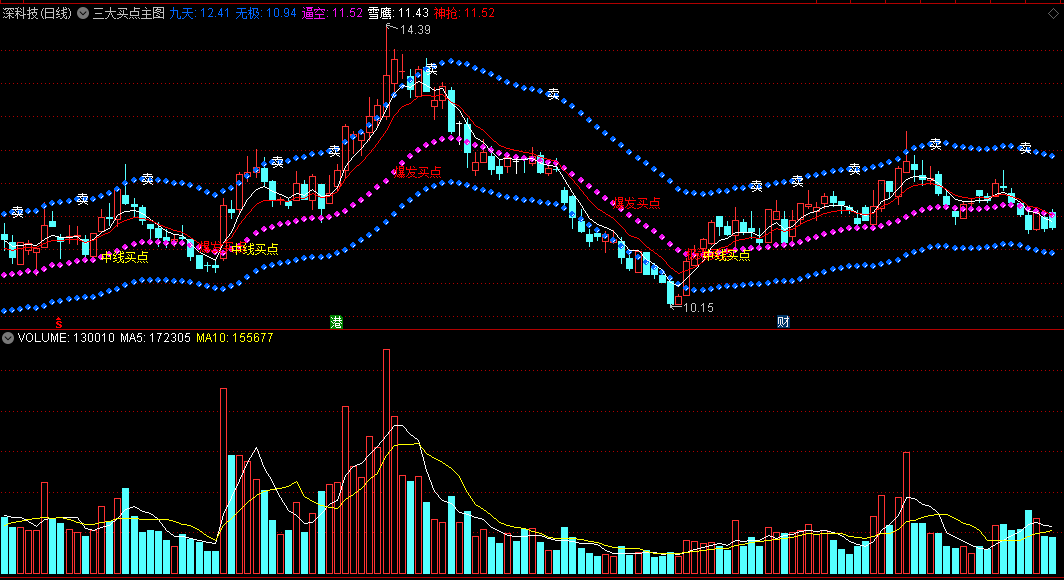This screenshot has width=1064, height=580.
Task: Click the 九天: 12.41 indicator value
Action: click(x=200, y=13)
